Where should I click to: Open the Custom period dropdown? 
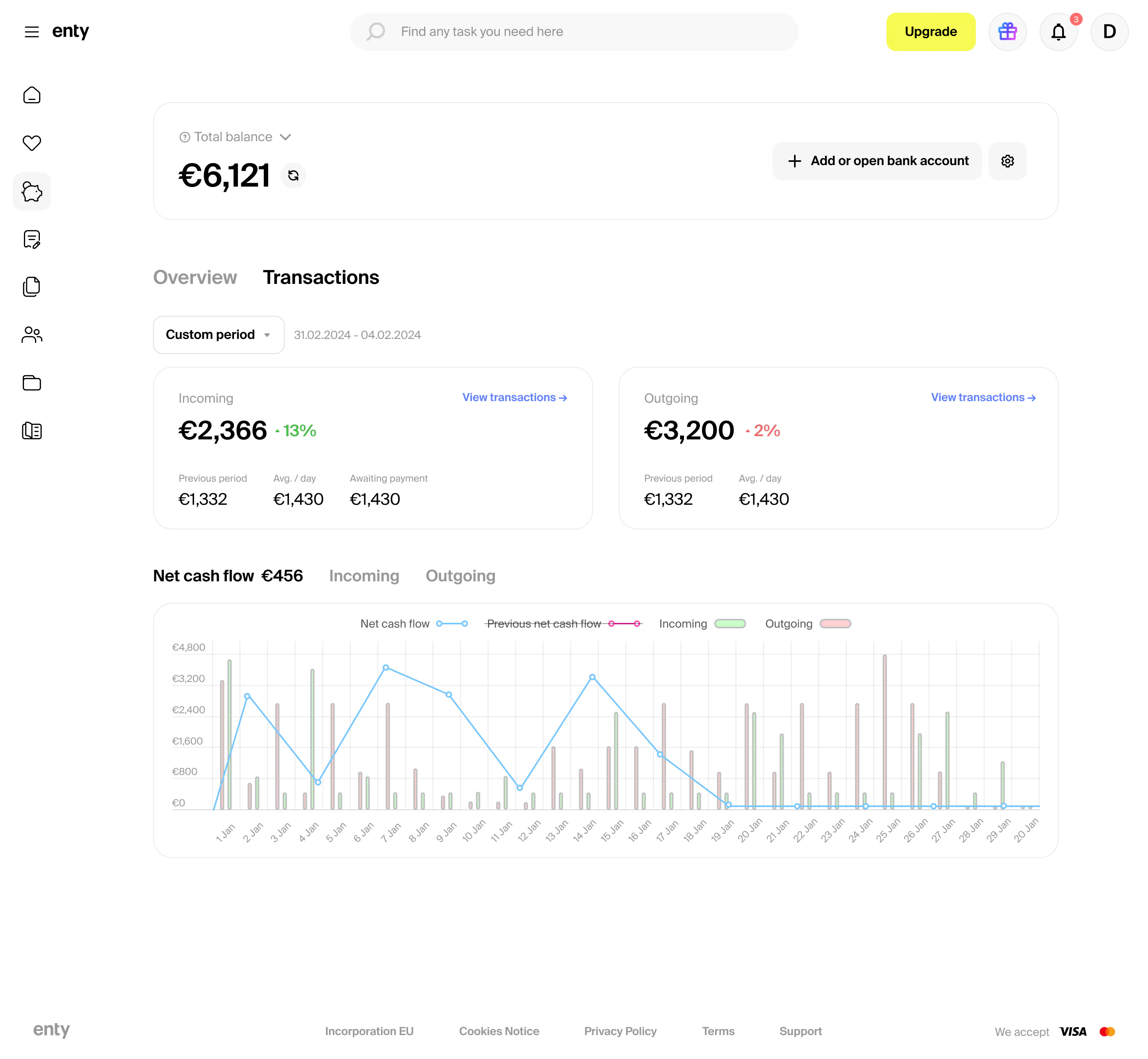218,335
